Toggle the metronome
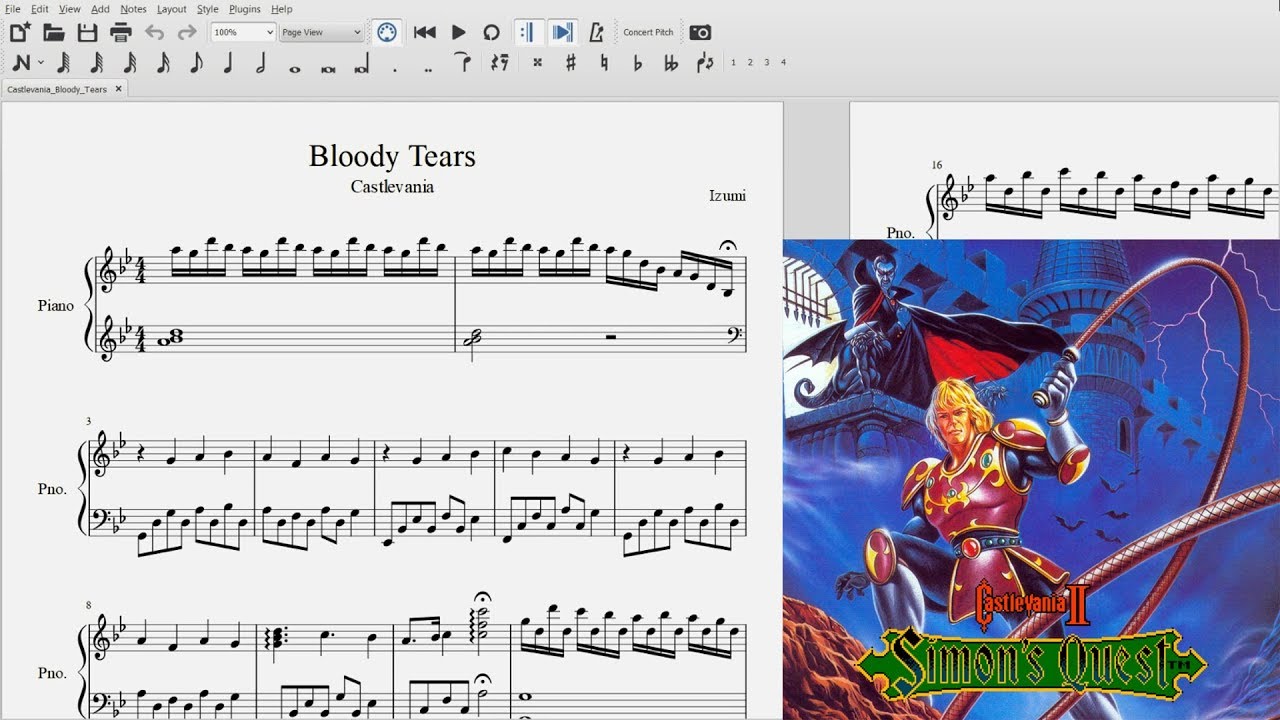 596,32
